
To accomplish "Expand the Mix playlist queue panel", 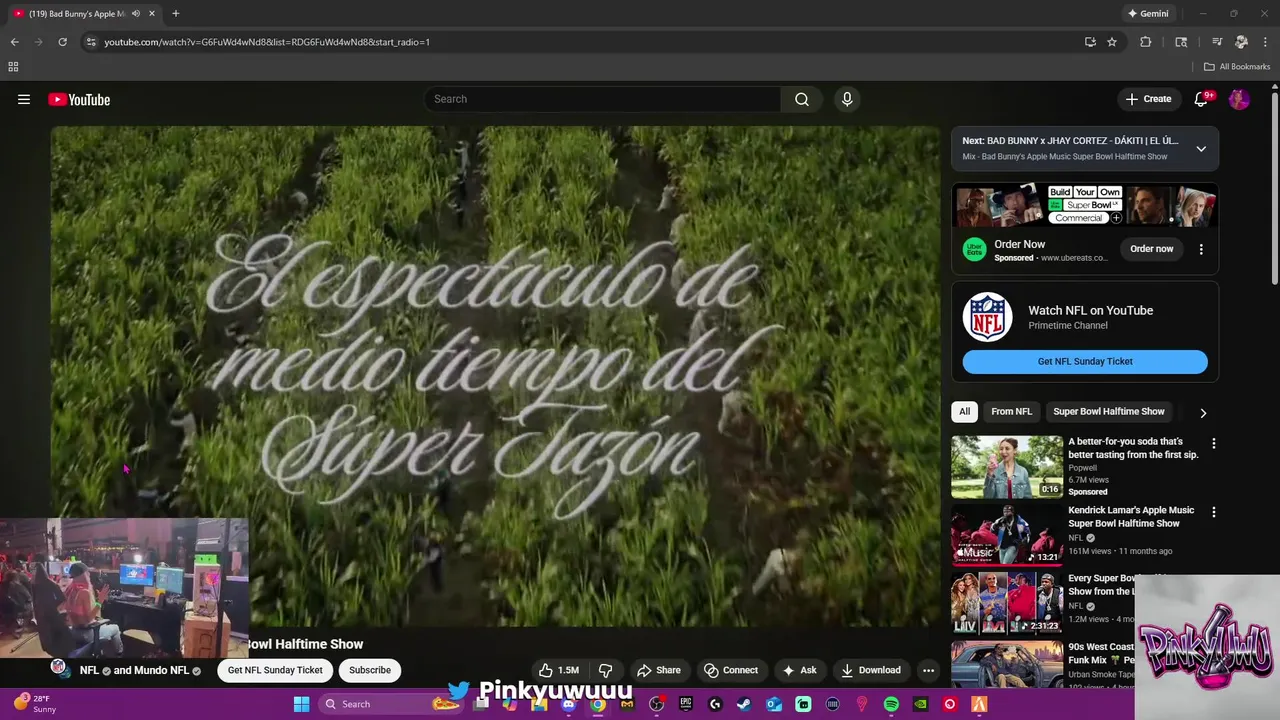I will 1201,149.
